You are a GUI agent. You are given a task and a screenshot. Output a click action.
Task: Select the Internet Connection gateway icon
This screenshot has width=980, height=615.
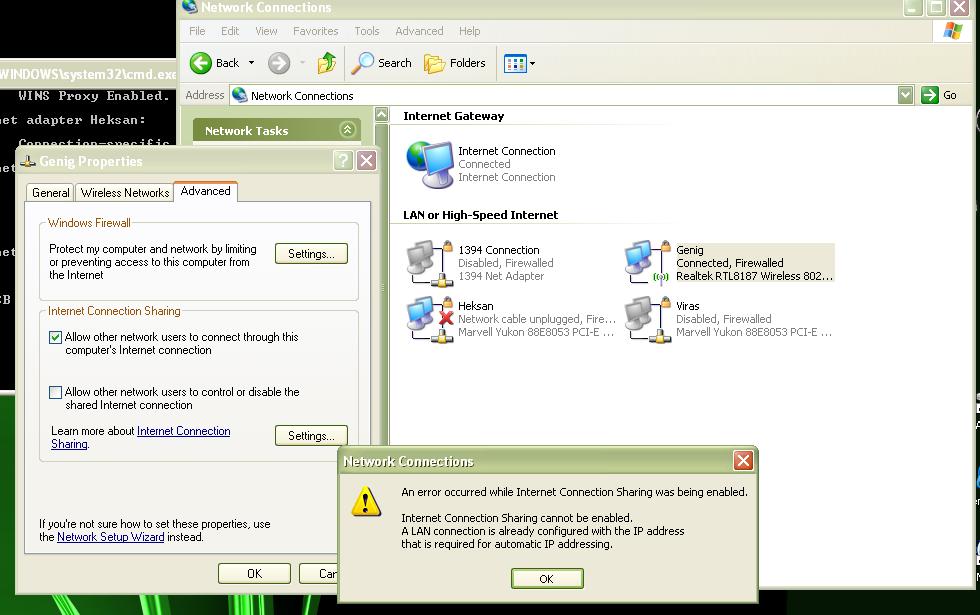point(429,164)
